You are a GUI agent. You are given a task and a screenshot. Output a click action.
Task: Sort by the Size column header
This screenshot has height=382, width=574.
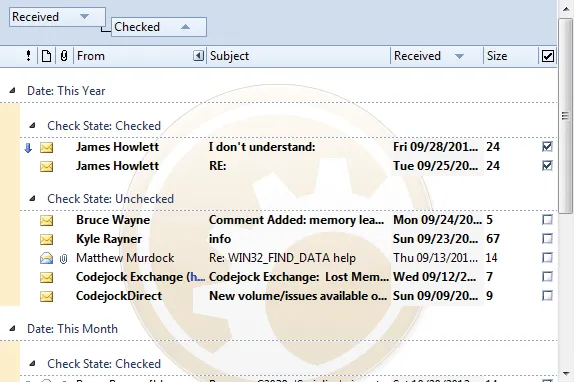click(511, 56)
